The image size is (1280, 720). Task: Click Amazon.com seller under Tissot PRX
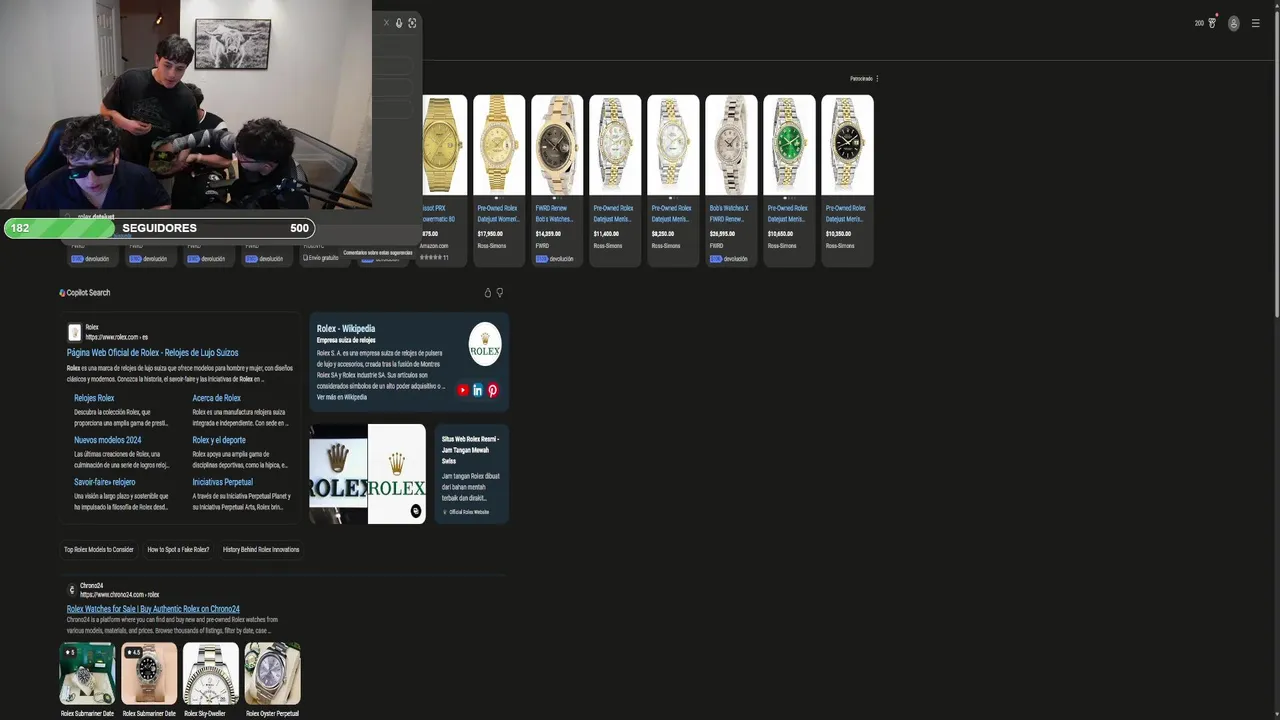click(434, 246)
